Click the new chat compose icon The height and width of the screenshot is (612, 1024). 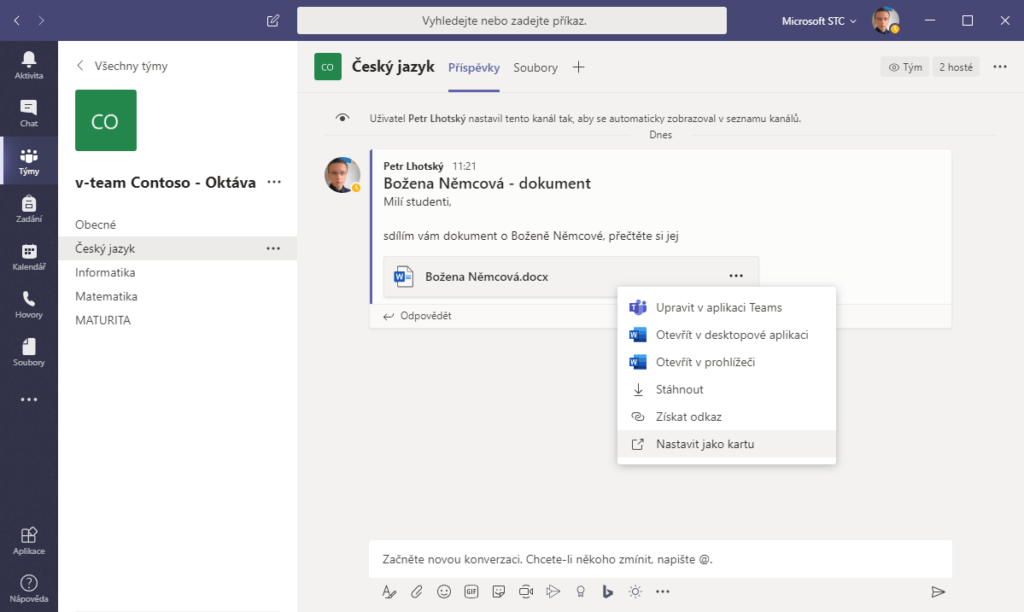273,20
